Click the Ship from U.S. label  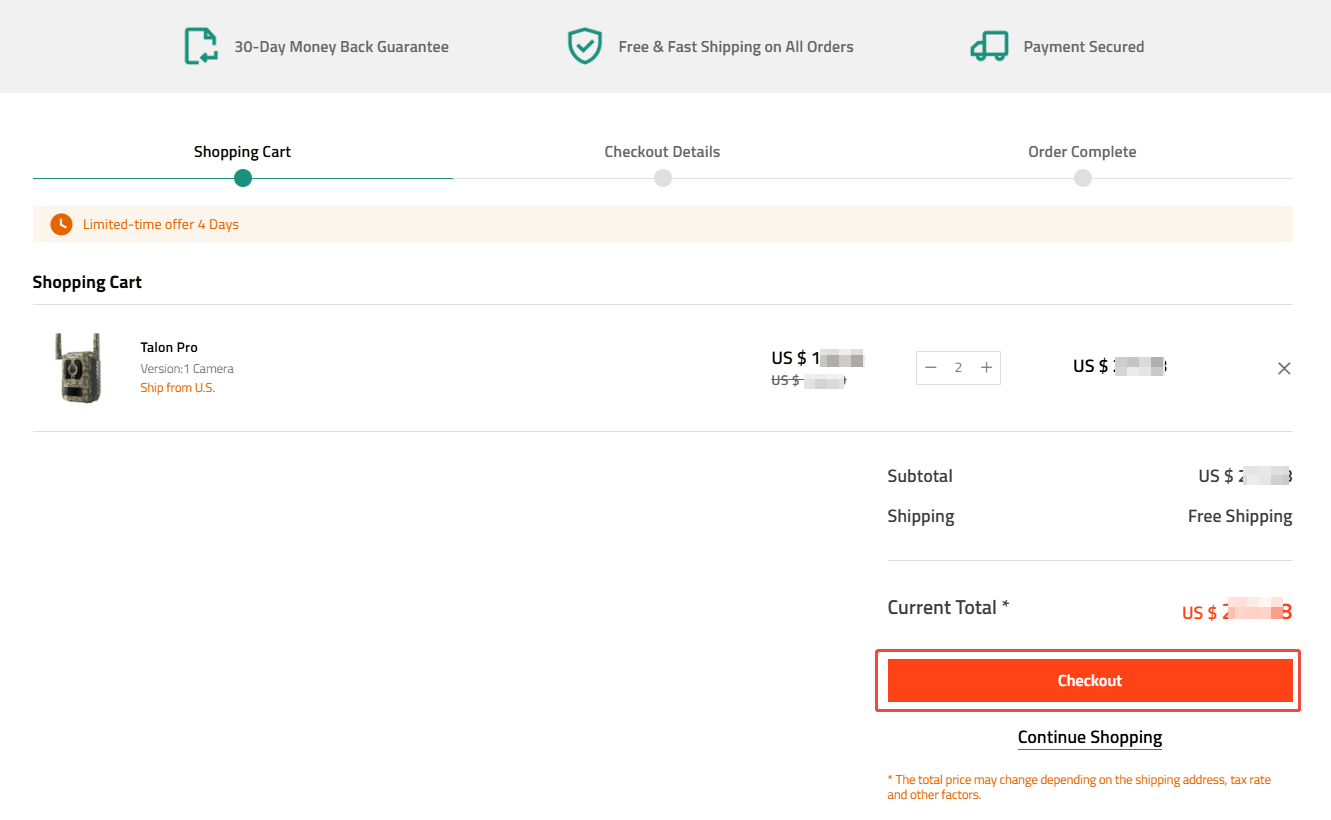(x=177, y=388)
